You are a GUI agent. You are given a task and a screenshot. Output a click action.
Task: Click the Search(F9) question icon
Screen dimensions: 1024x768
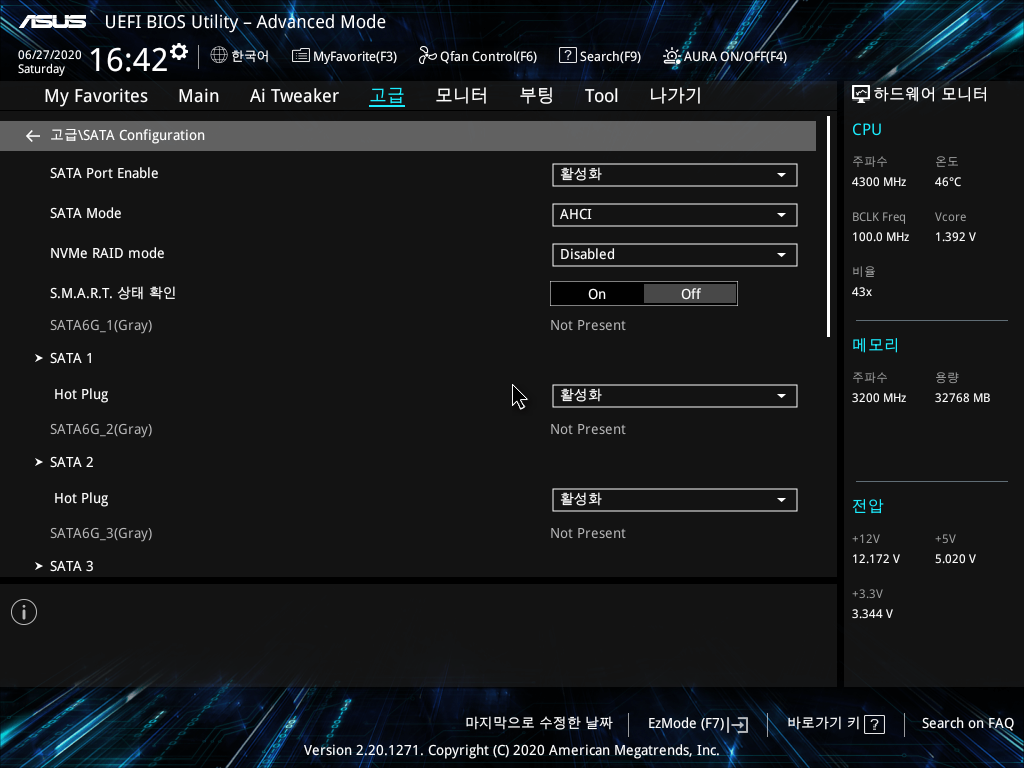click(568, 56)
